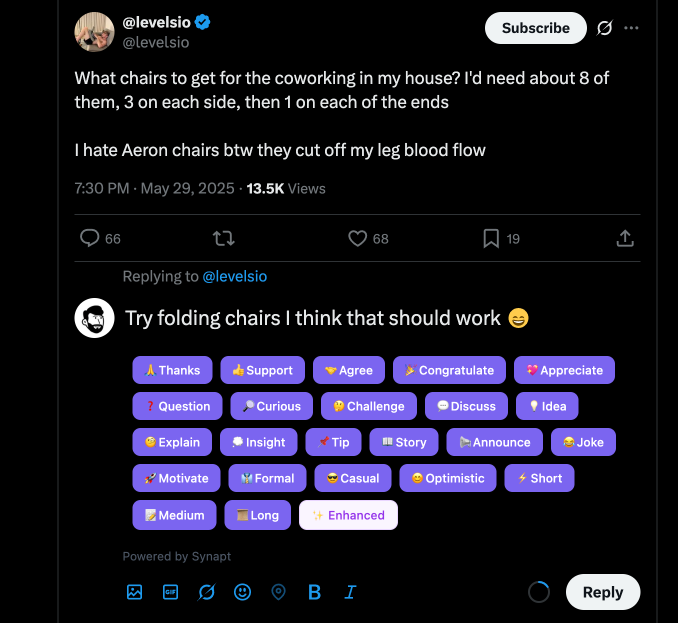This screenshot has height=623, width=678.
Task: Open the @levelsio replying-to link
Action: point(235,276)
